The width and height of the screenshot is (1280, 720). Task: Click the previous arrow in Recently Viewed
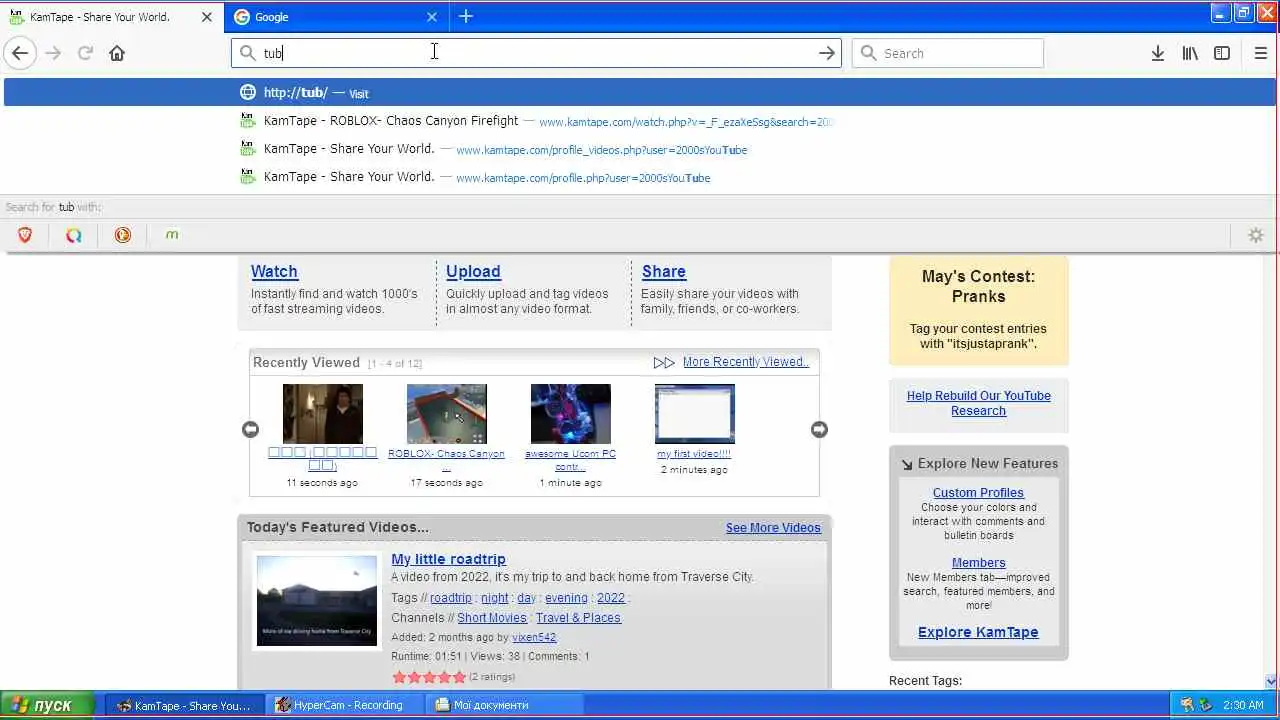point(250,429)
